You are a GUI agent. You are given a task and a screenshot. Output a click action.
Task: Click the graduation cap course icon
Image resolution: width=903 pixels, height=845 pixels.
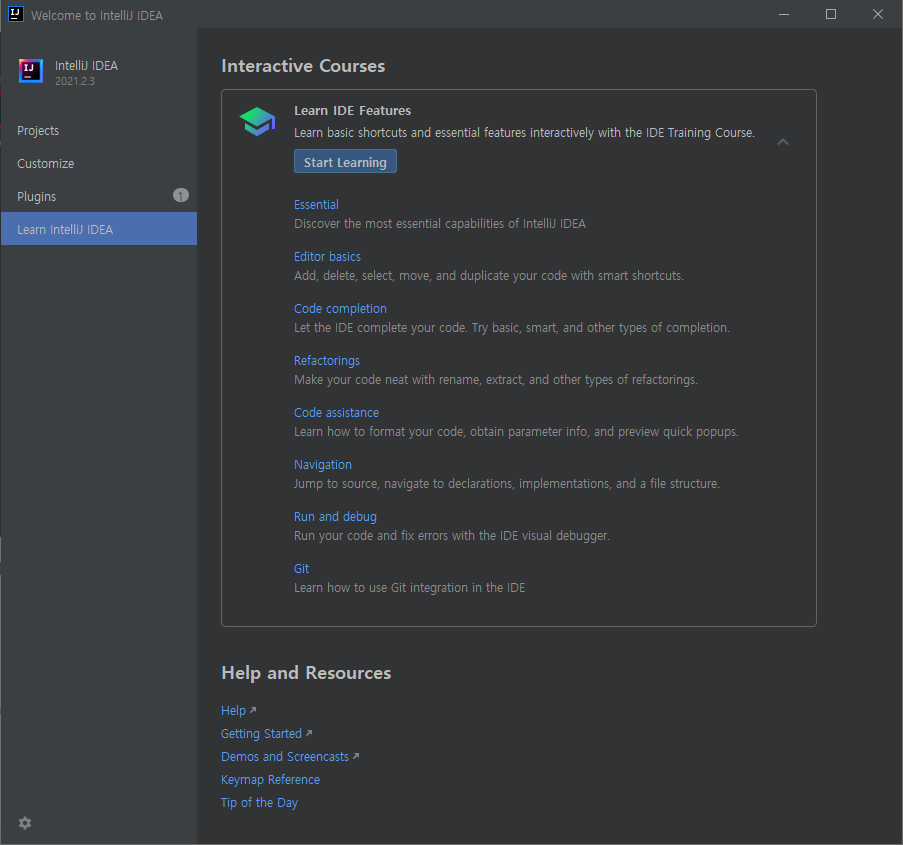pyautogui.click(x=257, y=122)
